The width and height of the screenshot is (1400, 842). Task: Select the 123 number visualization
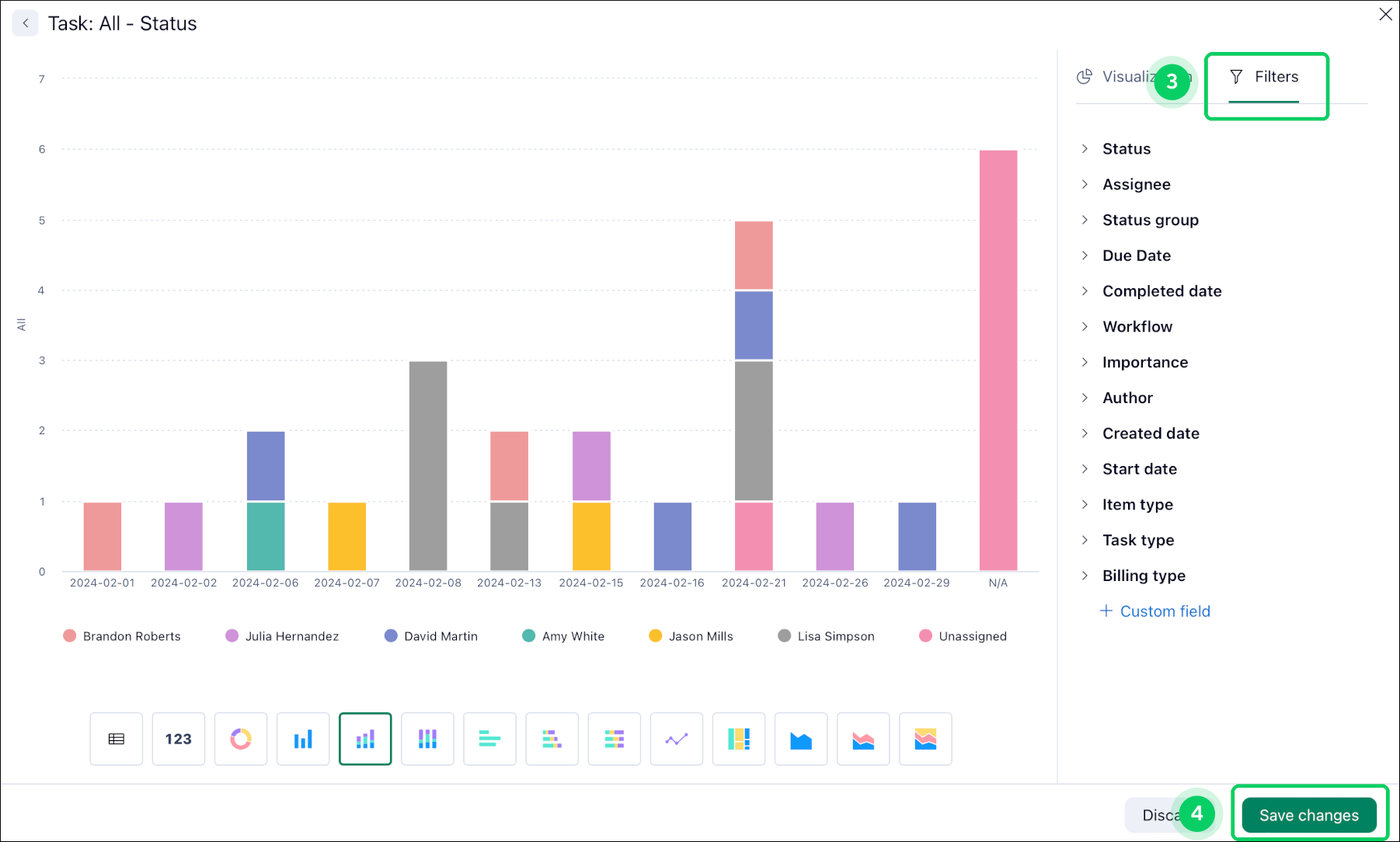coord(178,739)
